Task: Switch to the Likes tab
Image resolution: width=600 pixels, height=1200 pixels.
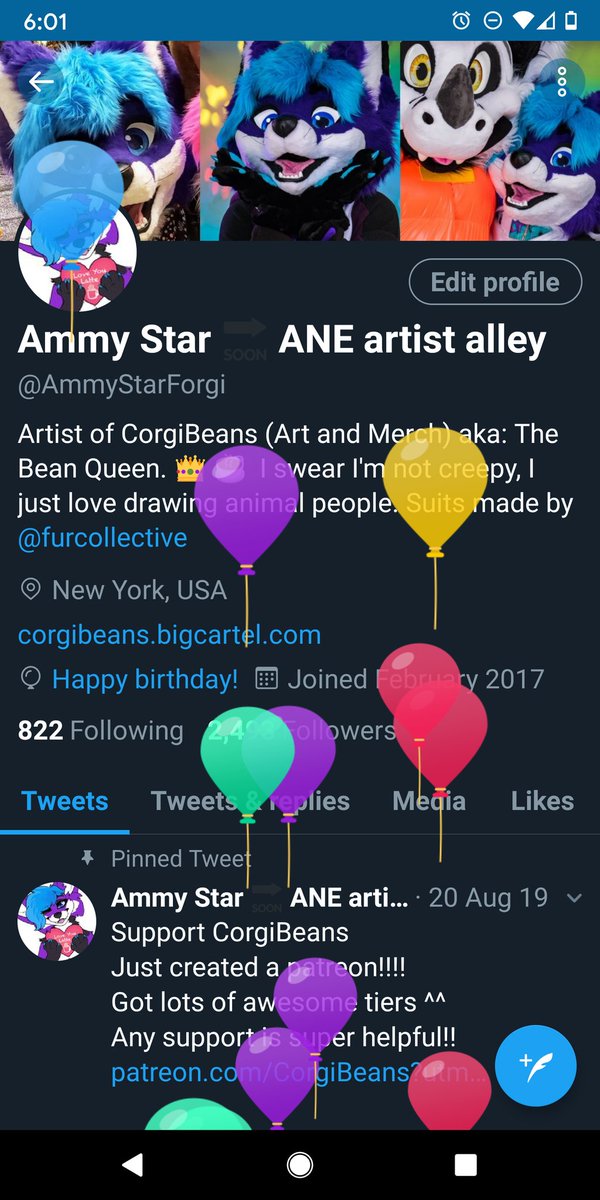Action: click(x=542, y=801)
